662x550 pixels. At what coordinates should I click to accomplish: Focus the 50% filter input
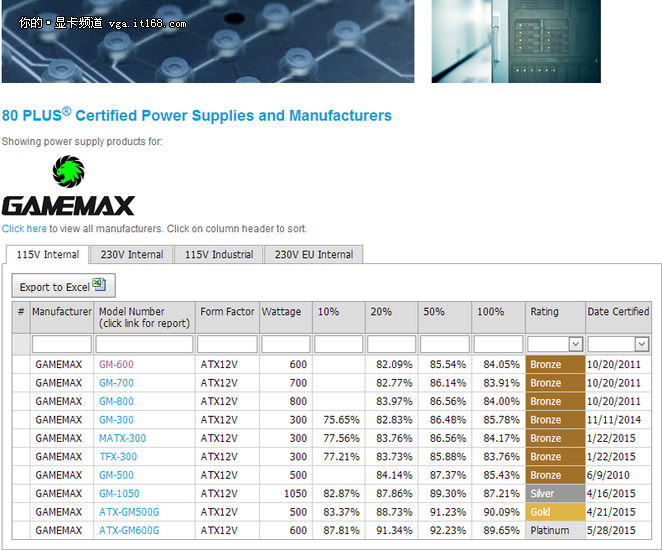pyautogui.click(x=445, y=344)
